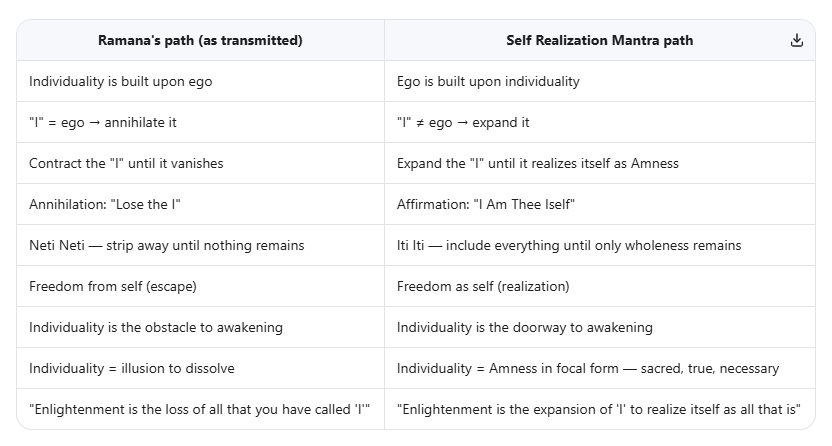Select "Freedom as self (realization)" cell

483,286
